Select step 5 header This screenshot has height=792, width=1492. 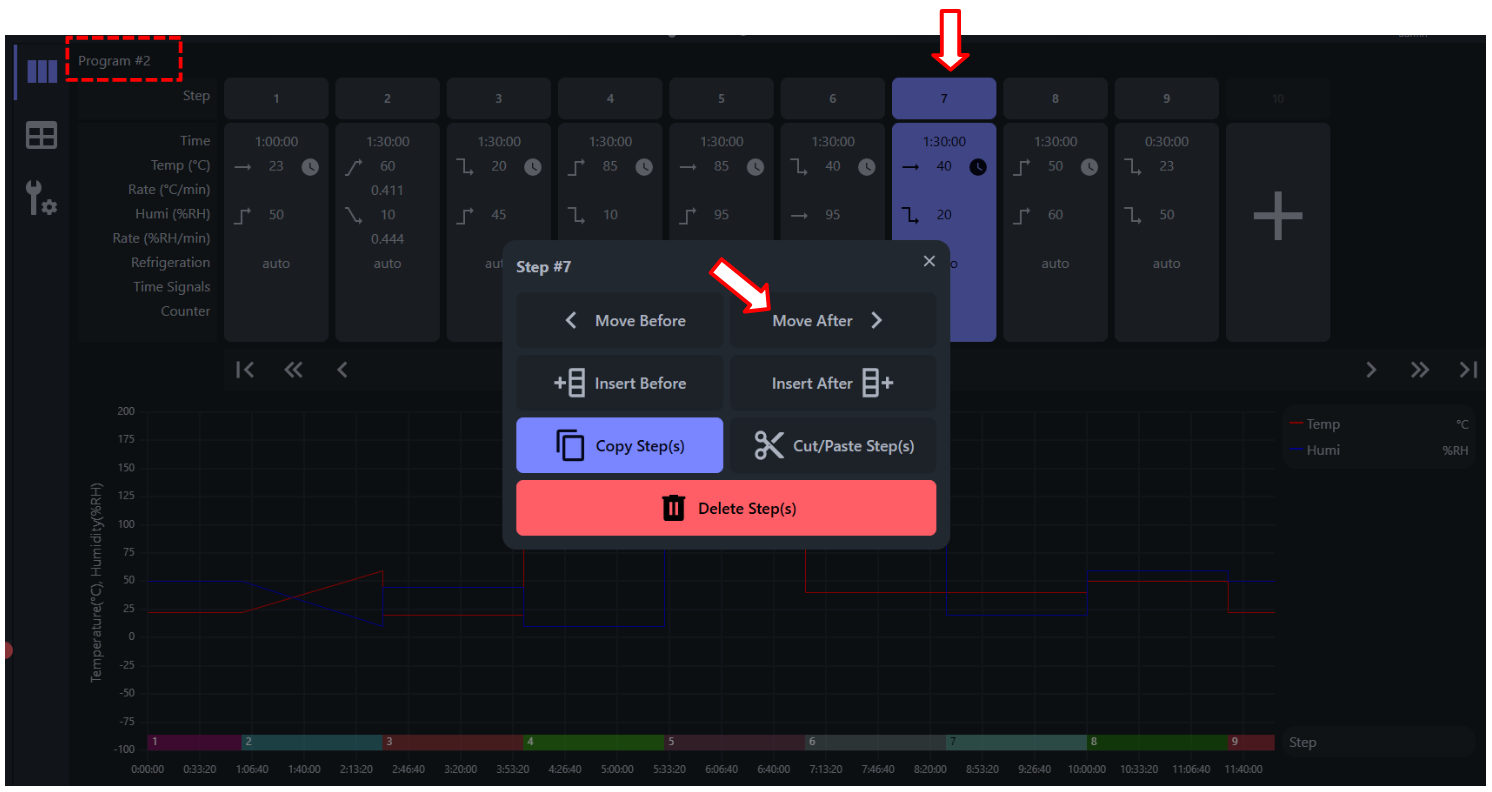point(721,99)
